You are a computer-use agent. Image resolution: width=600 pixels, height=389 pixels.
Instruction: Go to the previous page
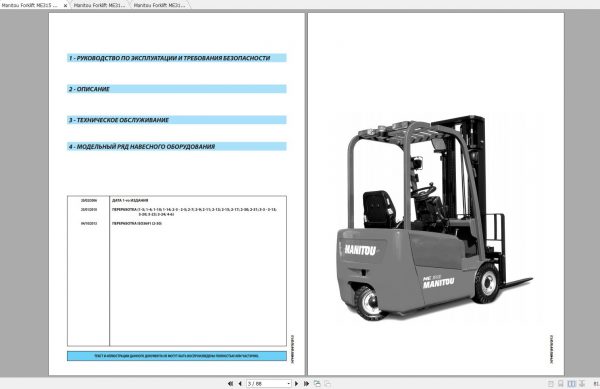coord(240,383)
